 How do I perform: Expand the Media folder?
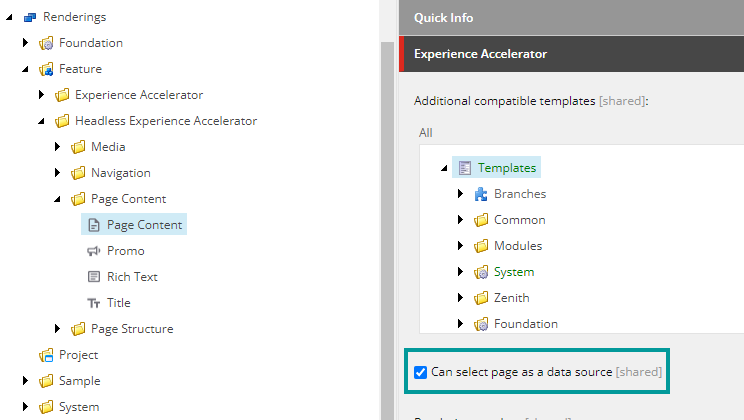tap(58, 147)
